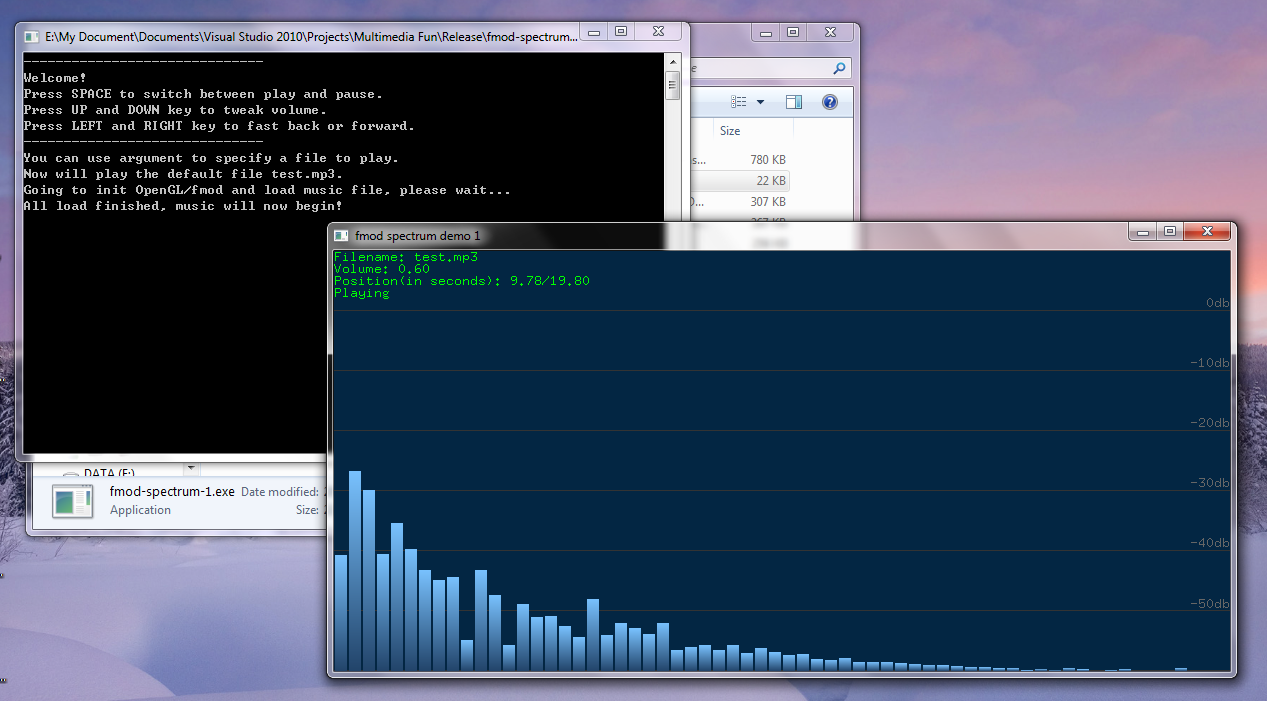Click the fmod-spectrum-1.exe application icon in details pane
Viewport: 1267px width, 701px height.
[71, 501]
